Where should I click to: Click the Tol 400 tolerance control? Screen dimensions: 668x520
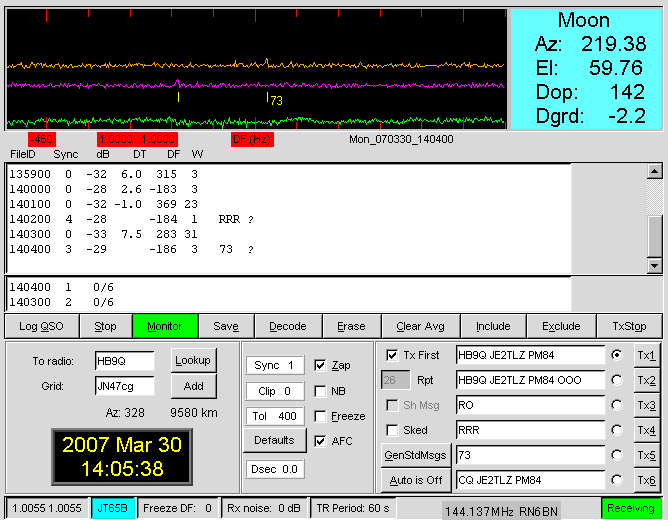(274, 416)
